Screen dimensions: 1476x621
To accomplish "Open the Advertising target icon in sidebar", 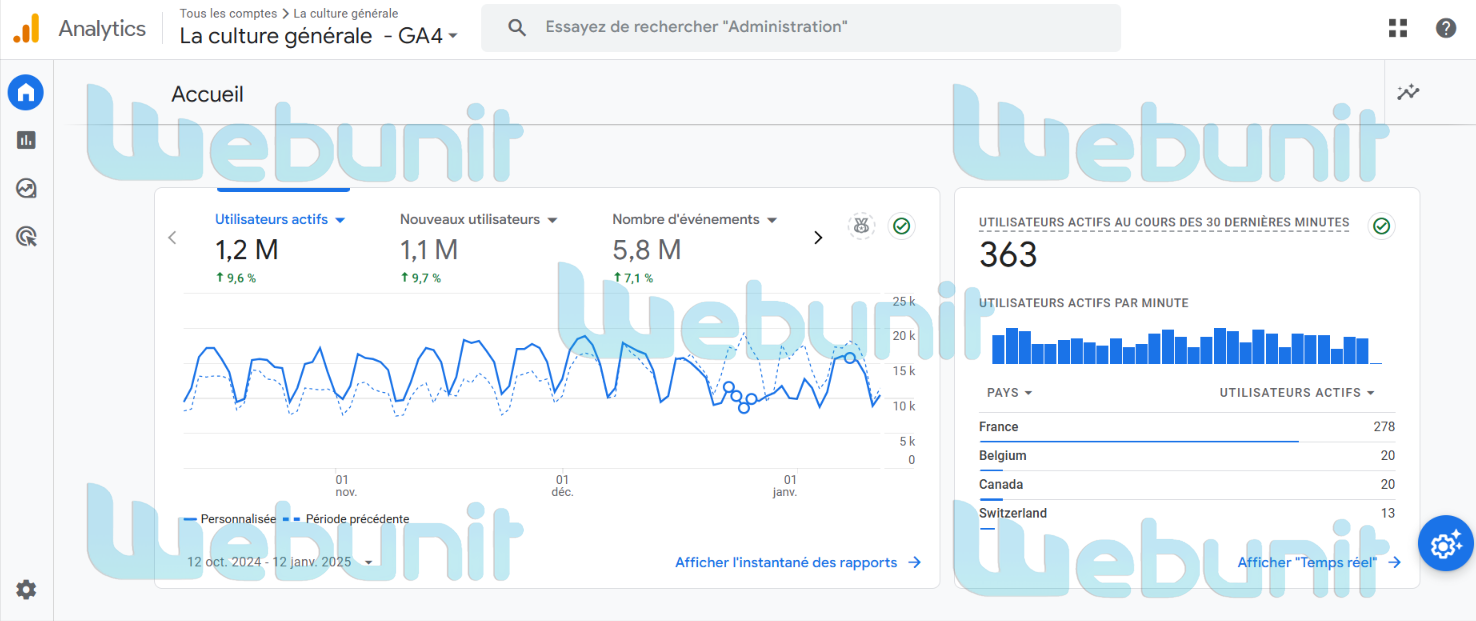I will point(26,237).
